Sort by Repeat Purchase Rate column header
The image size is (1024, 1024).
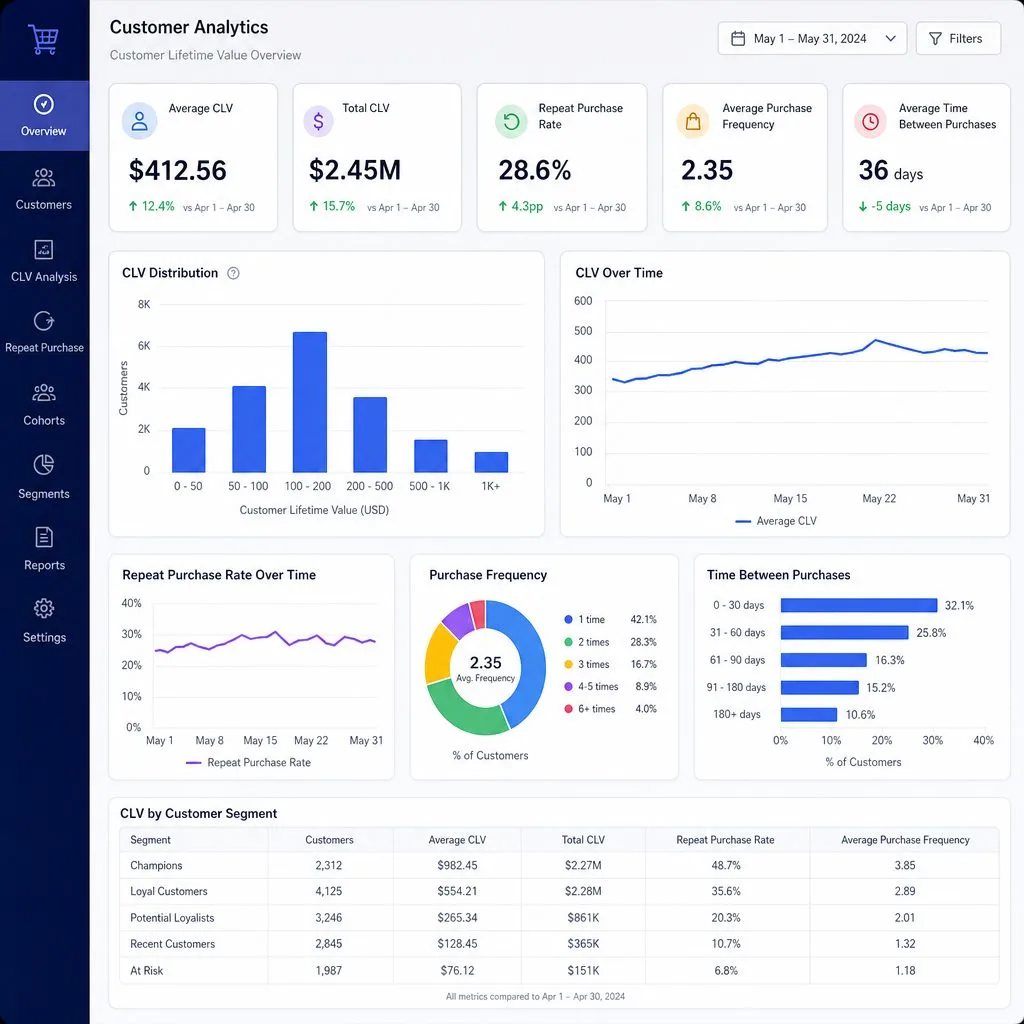pyautogui.click(x=726, y=840)
